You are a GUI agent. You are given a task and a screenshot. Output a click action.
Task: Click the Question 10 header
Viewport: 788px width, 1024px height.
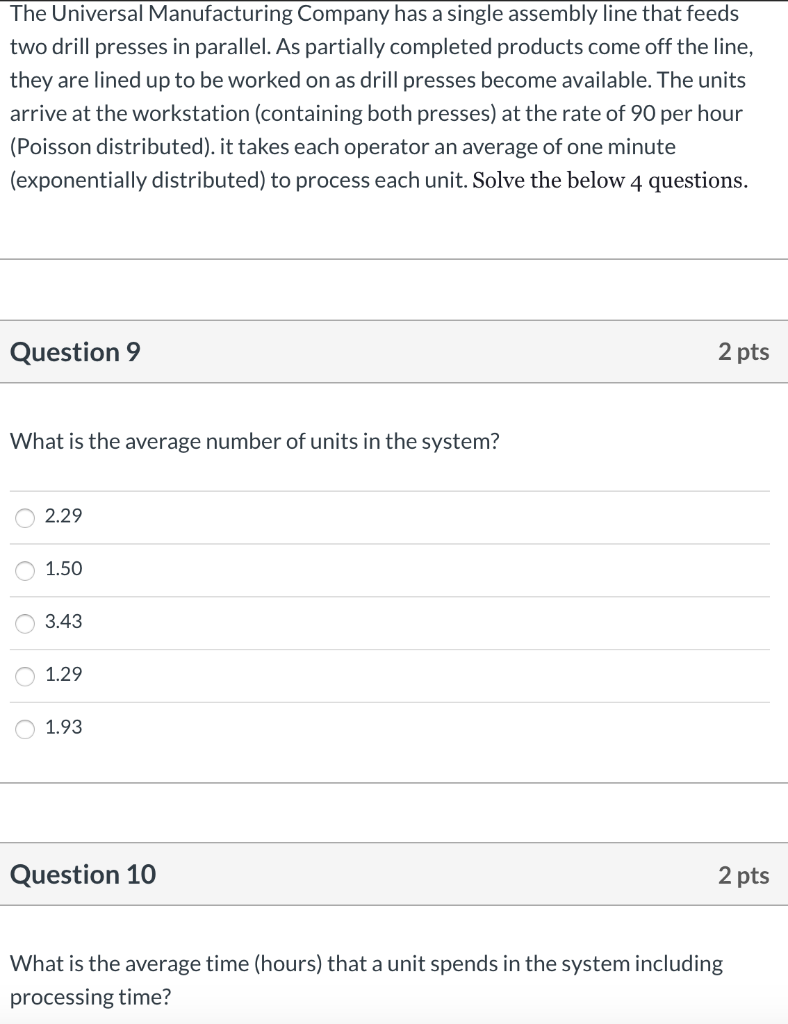tap(84, 875)
